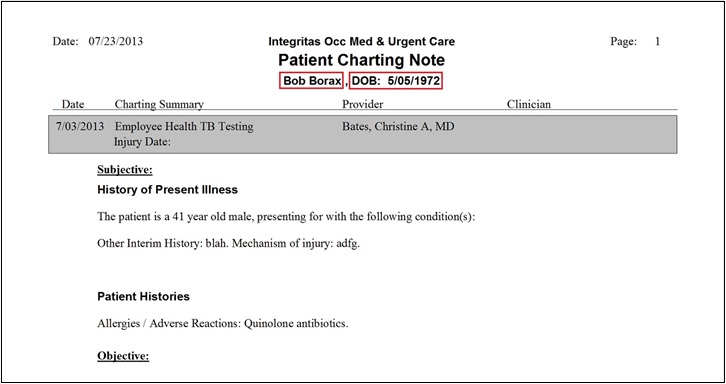Viewport: 726px width, 384px height.
Task: Click provider Bates, Christine A, MD
Action: [398, 126]
